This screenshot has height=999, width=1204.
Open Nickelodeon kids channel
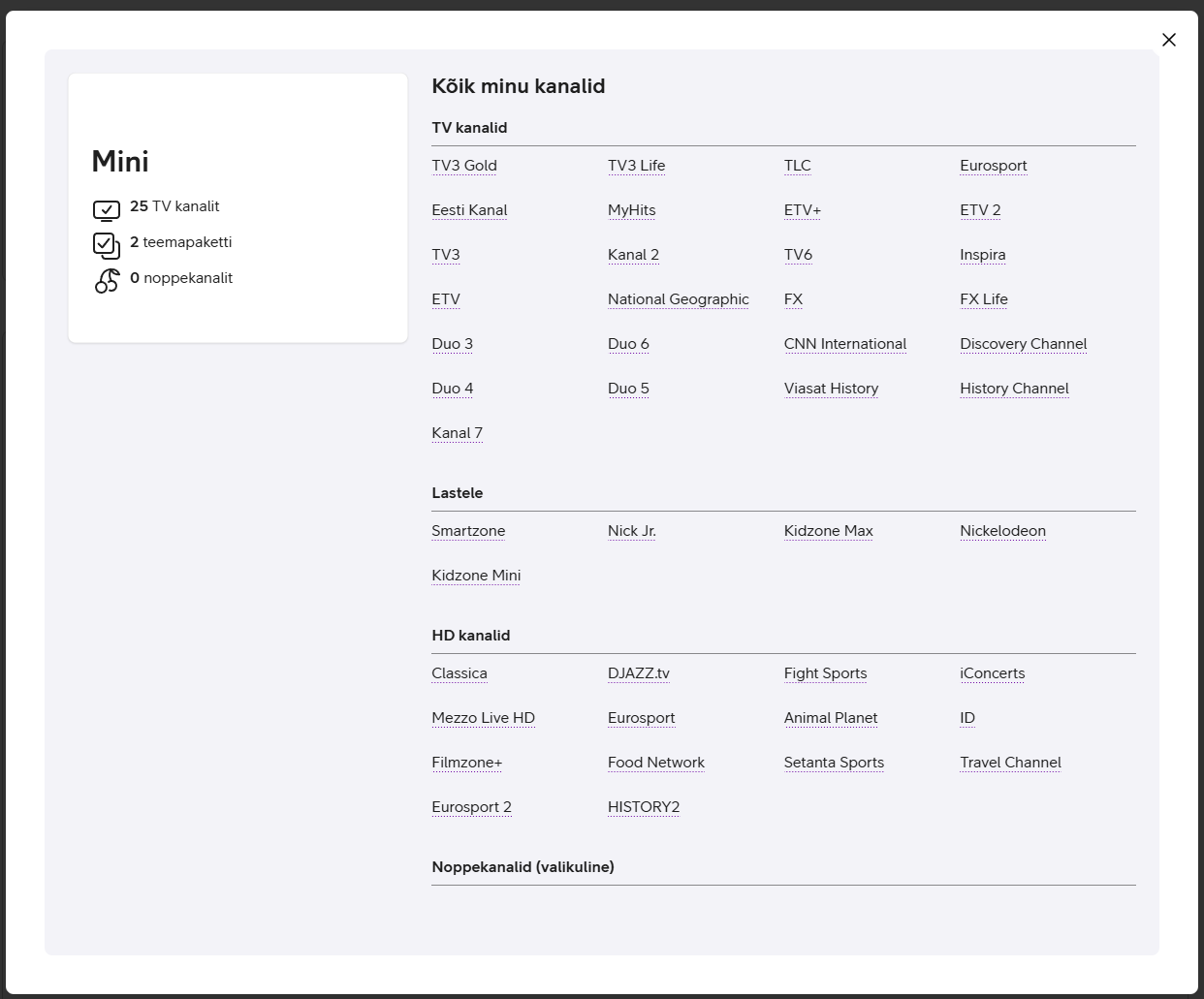[x=1002, y=531]
